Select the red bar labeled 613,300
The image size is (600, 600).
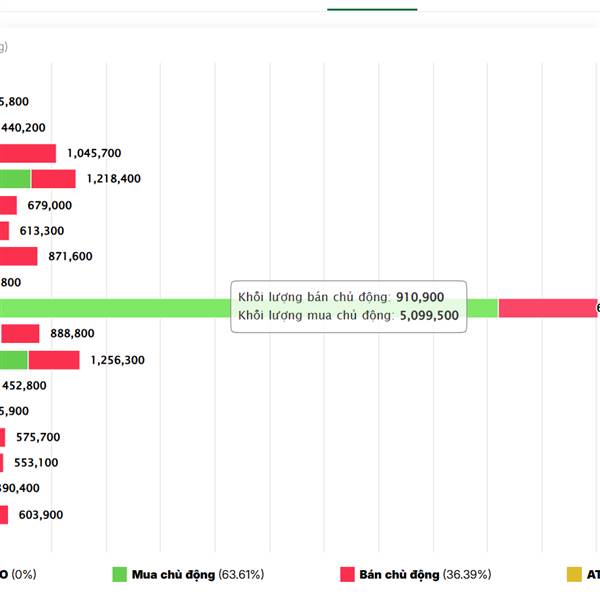coord(5,231)
